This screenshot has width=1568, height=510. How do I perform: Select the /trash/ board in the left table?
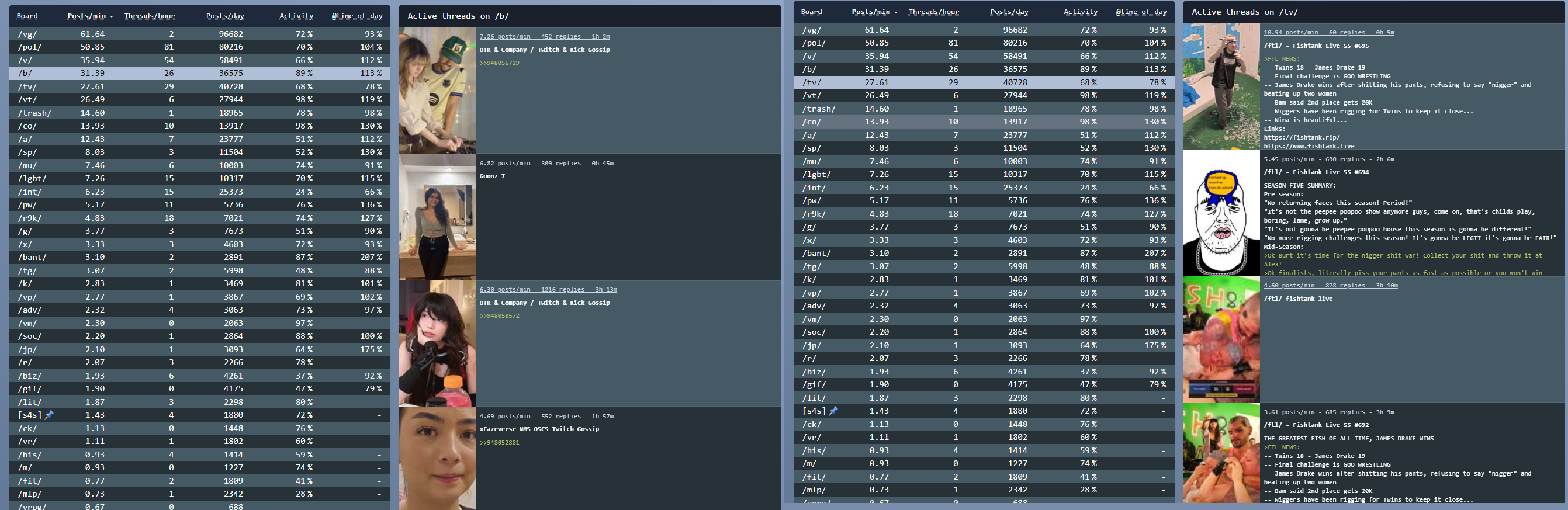[200, 113]
